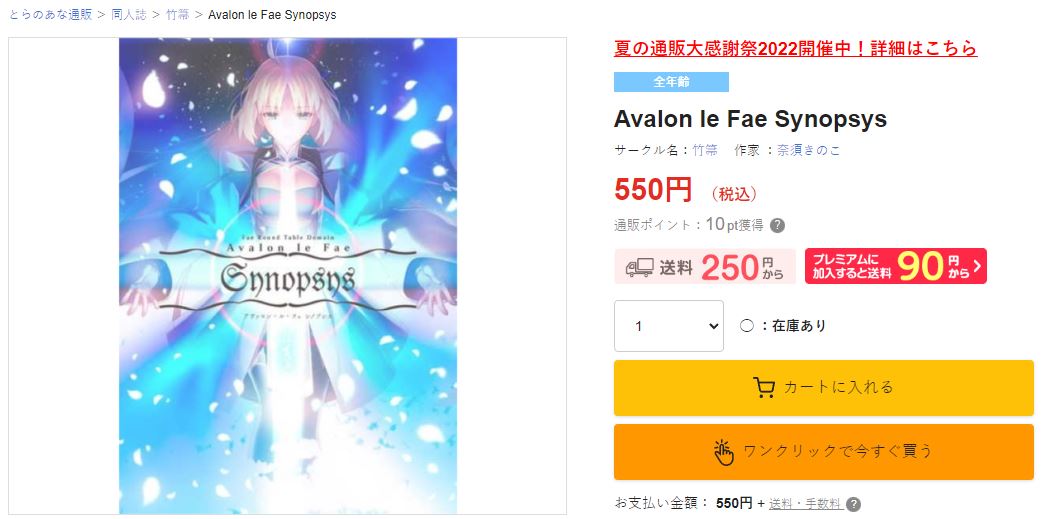The height and width of the screenshot is (519, 1043).
Task: Go to the 竹箒 breadcrumb link
Action: [x=178, y=14]
